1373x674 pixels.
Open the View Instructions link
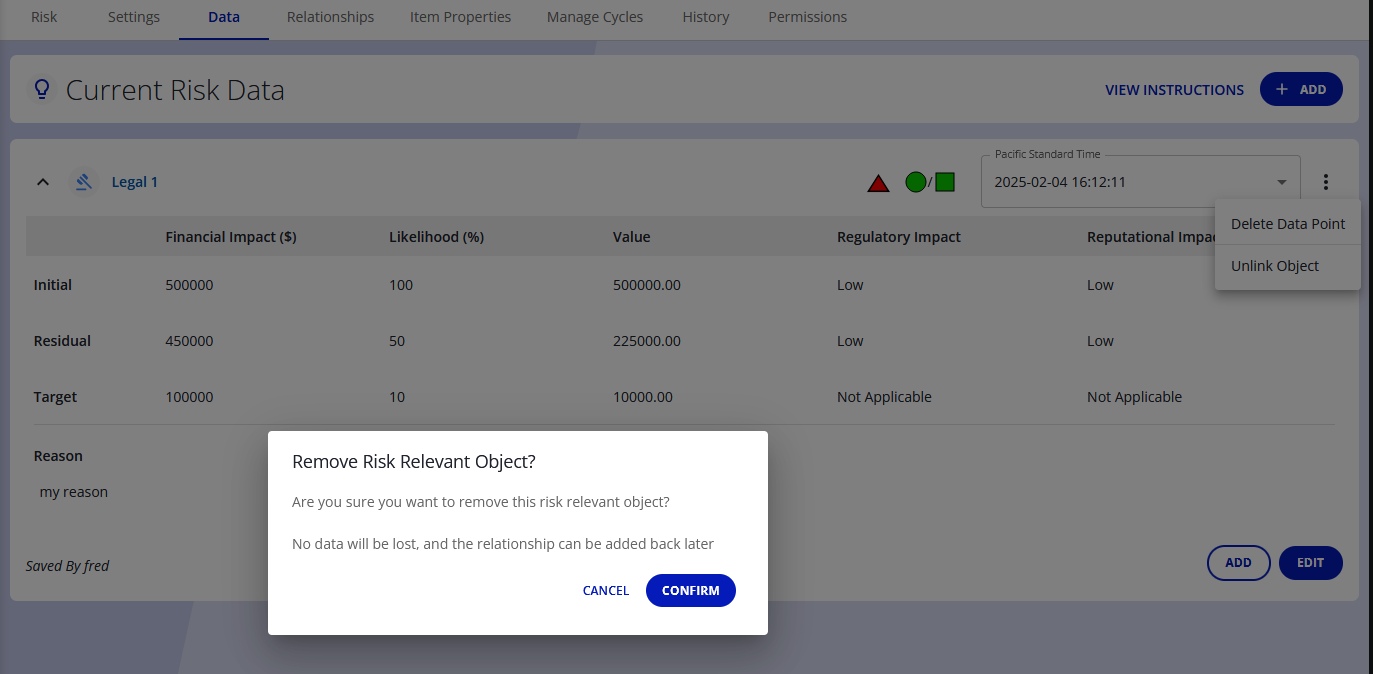point(1174,90)
